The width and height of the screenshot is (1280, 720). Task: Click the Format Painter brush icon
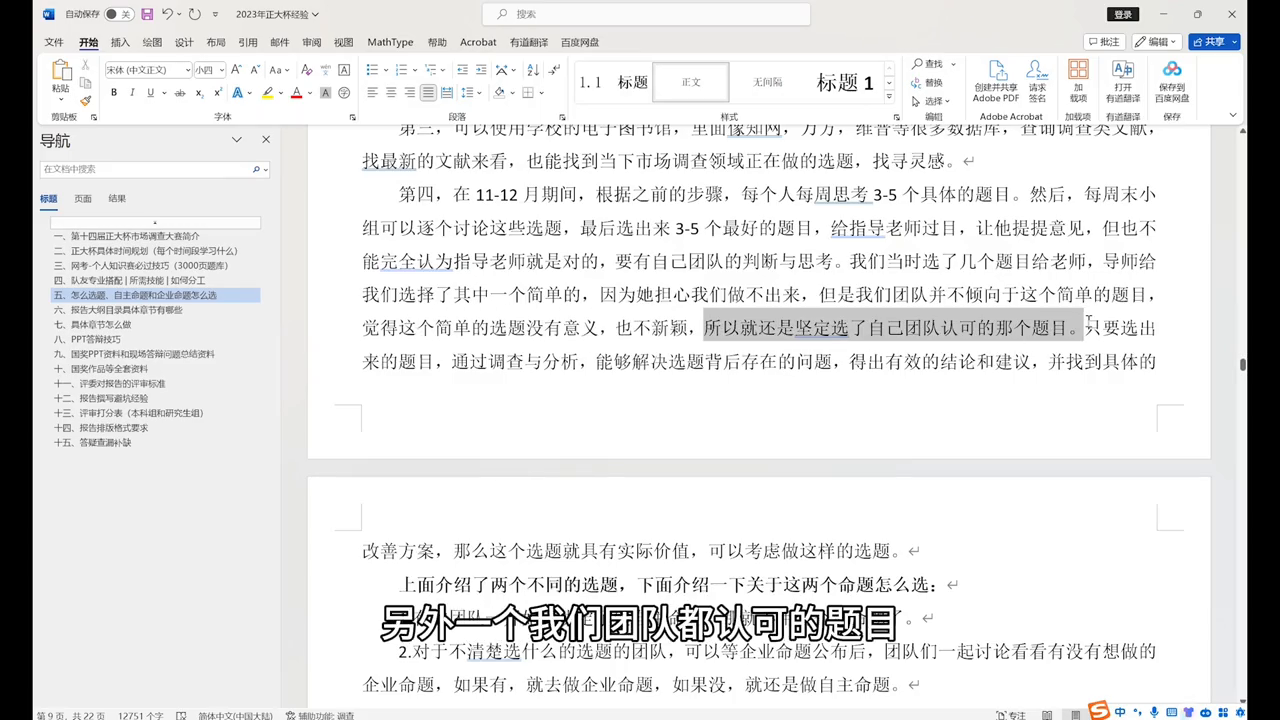[x=86, y=100]
